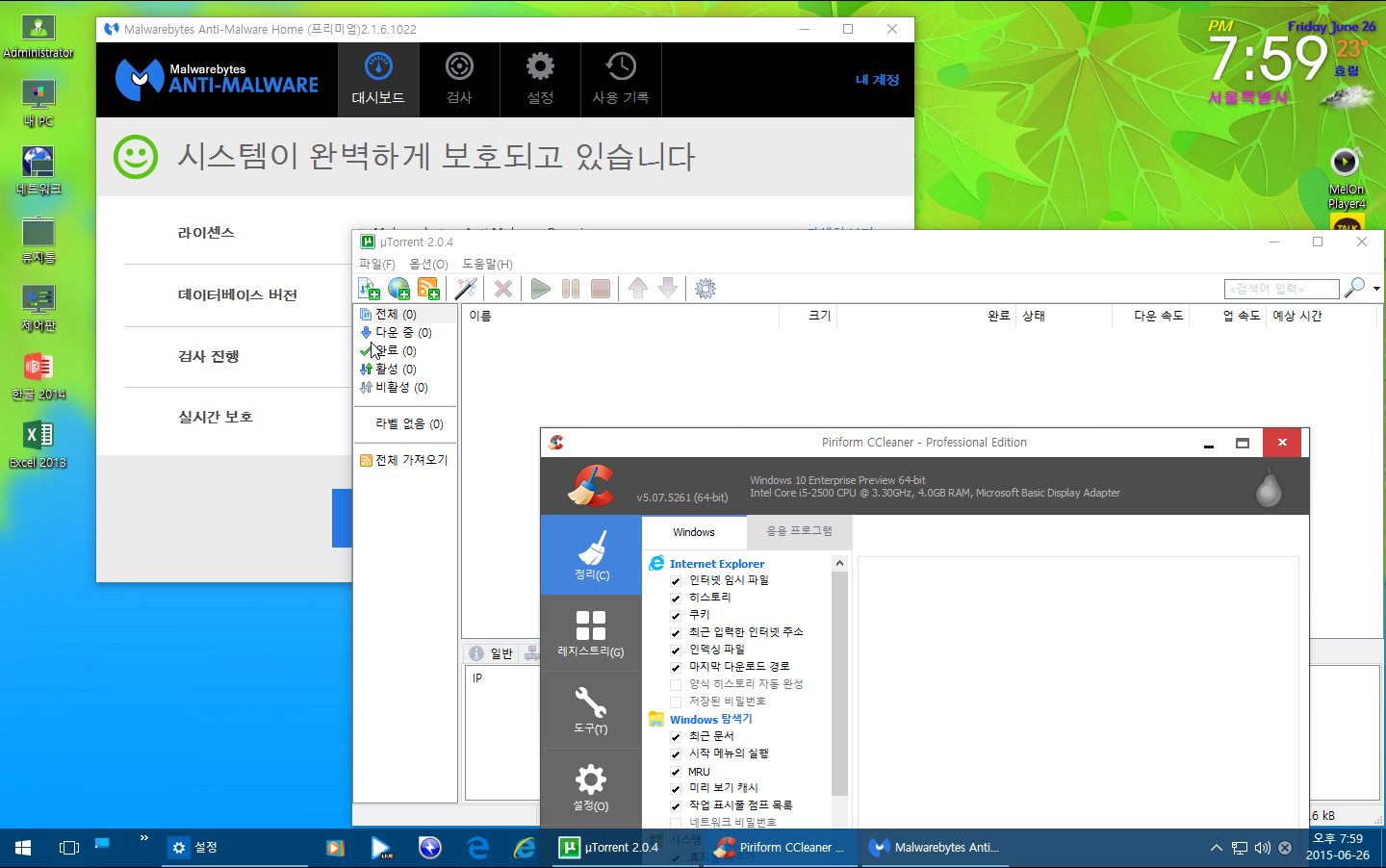Uncheck 인터넷 임시 파일 checkbox
Screen dimensions: 1386x868
tap(676, 581)
